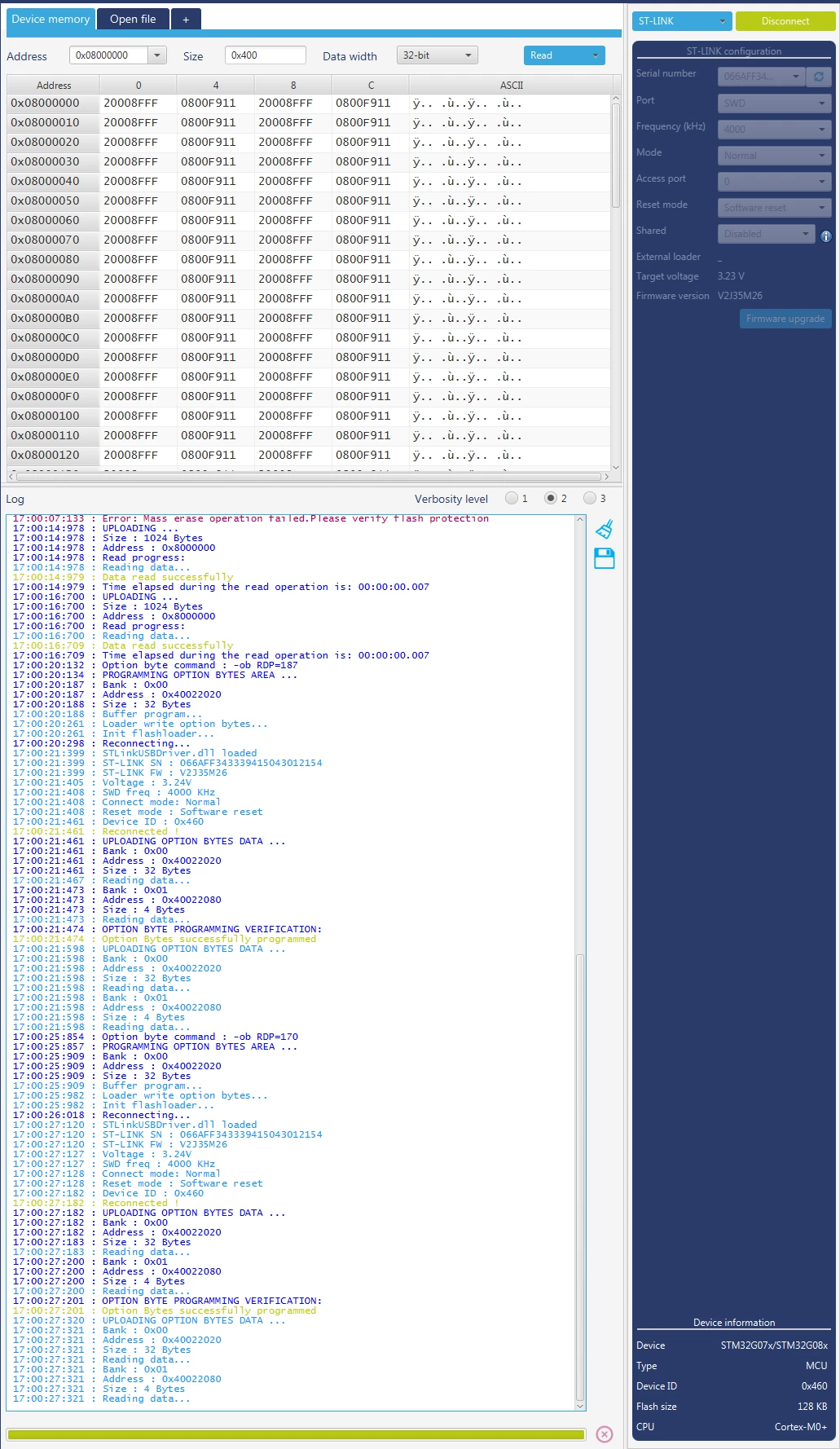Click Target voltage value 3.23 V
This screenshot has height=1449, width=840.
tap(731, 276)
